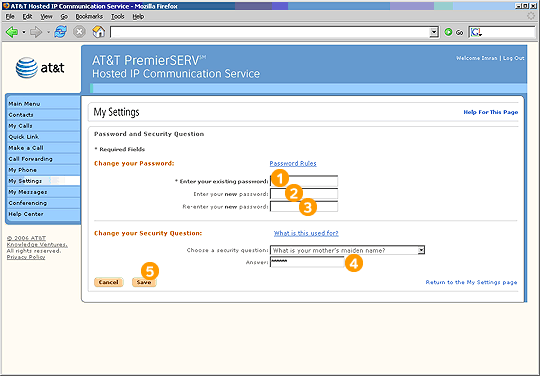Go to Conferencing in the sidebar

click(44, 203)
